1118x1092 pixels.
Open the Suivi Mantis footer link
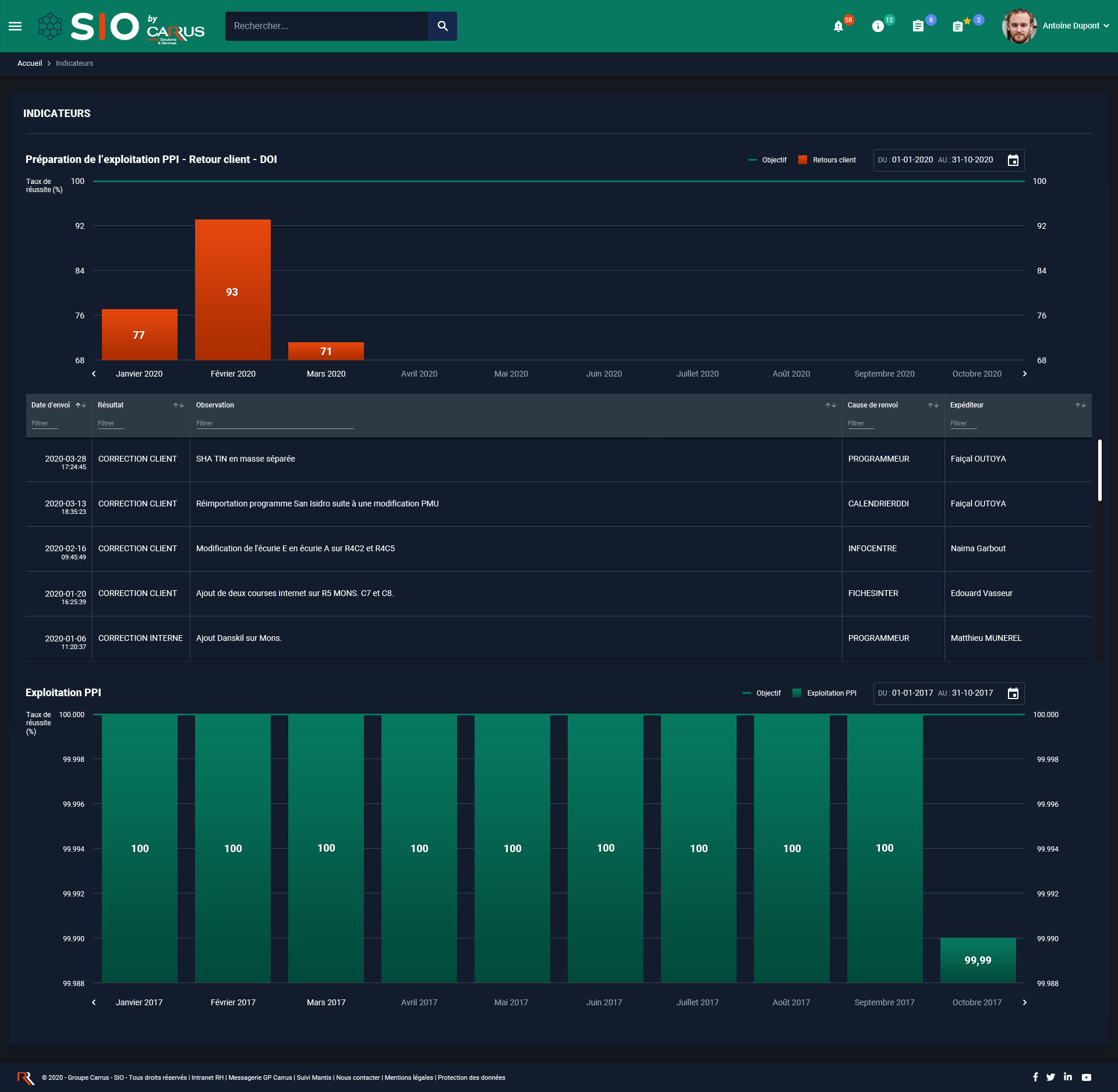(314, 1077)
